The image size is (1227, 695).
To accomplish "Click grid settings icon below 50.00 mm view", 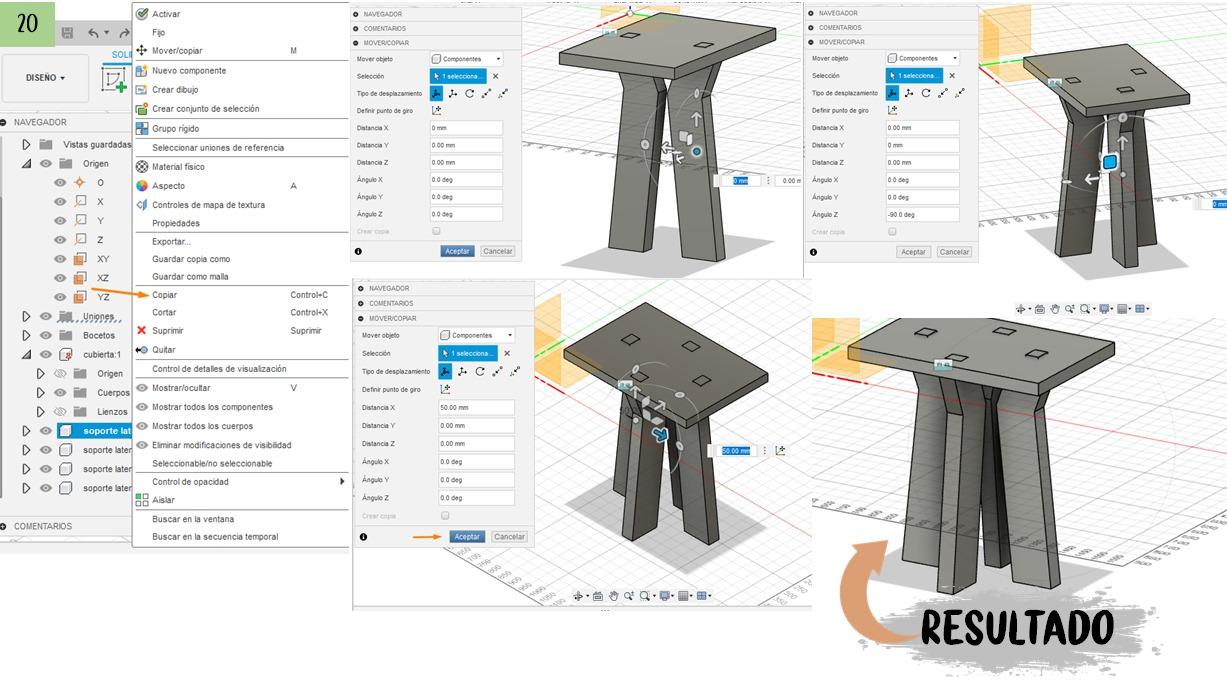I will pos(684,596).
